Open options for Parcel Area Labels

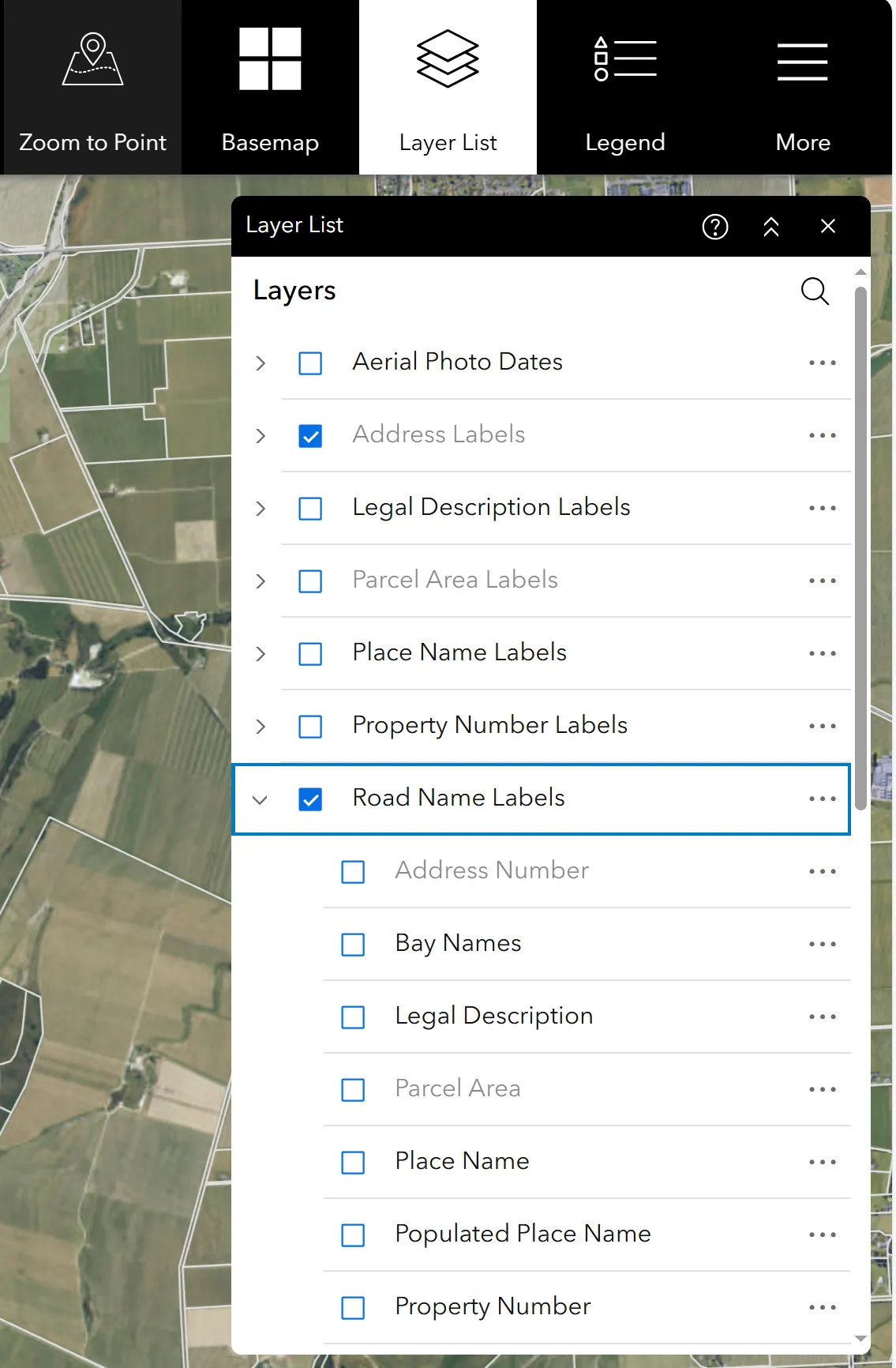pyautogui.click(x=823, y=581)
